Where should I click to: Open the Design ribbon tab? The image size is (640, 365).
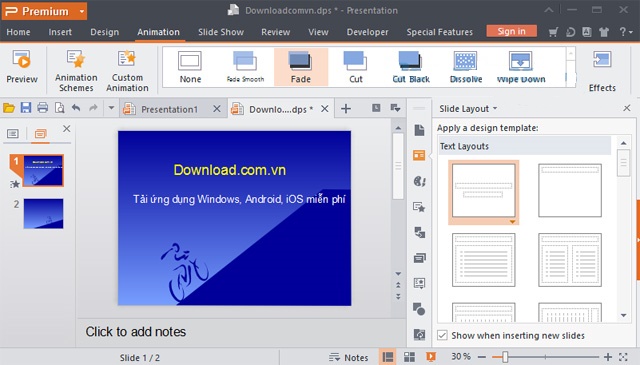click(104, 32)
